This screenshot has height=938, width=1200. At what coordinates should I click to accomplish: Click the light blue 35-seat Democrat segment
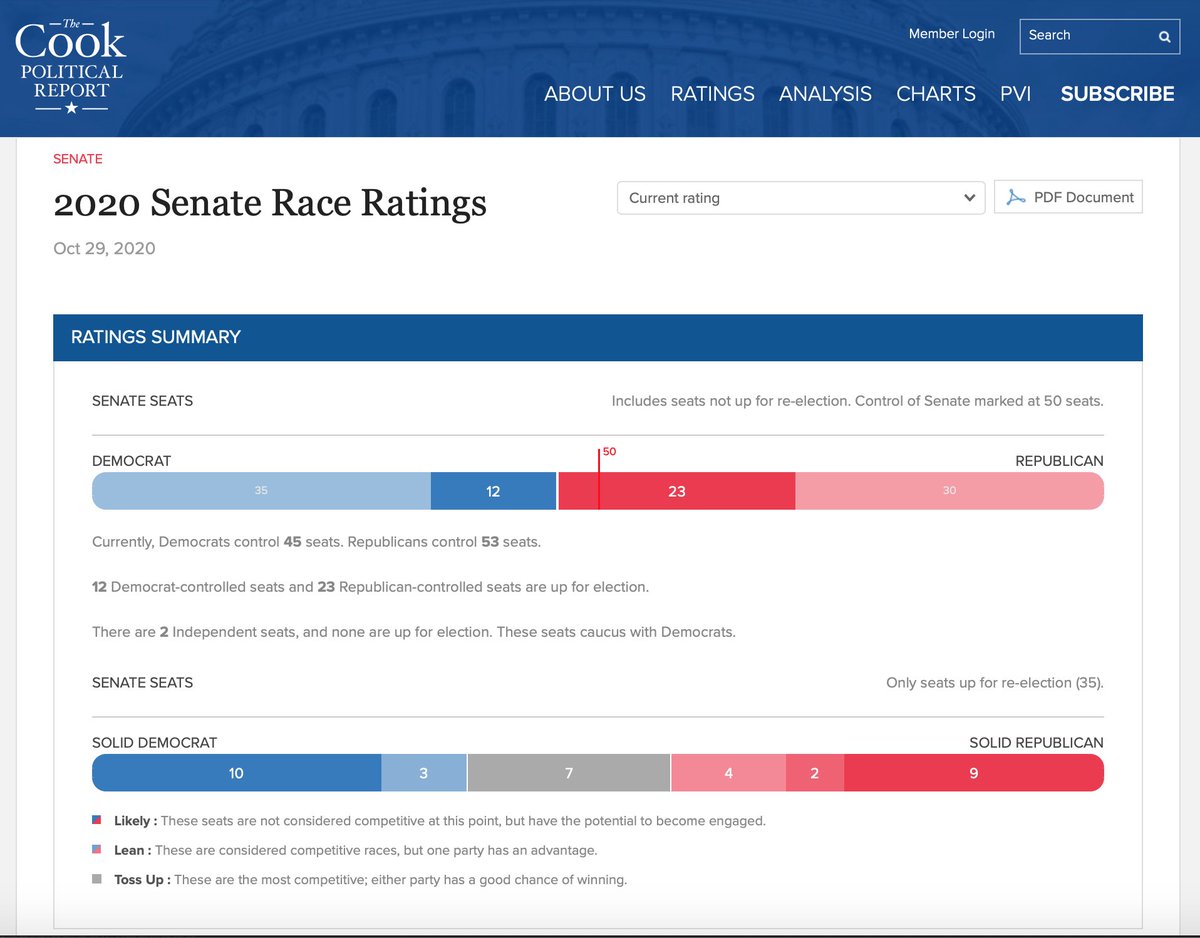coord(261,491)
